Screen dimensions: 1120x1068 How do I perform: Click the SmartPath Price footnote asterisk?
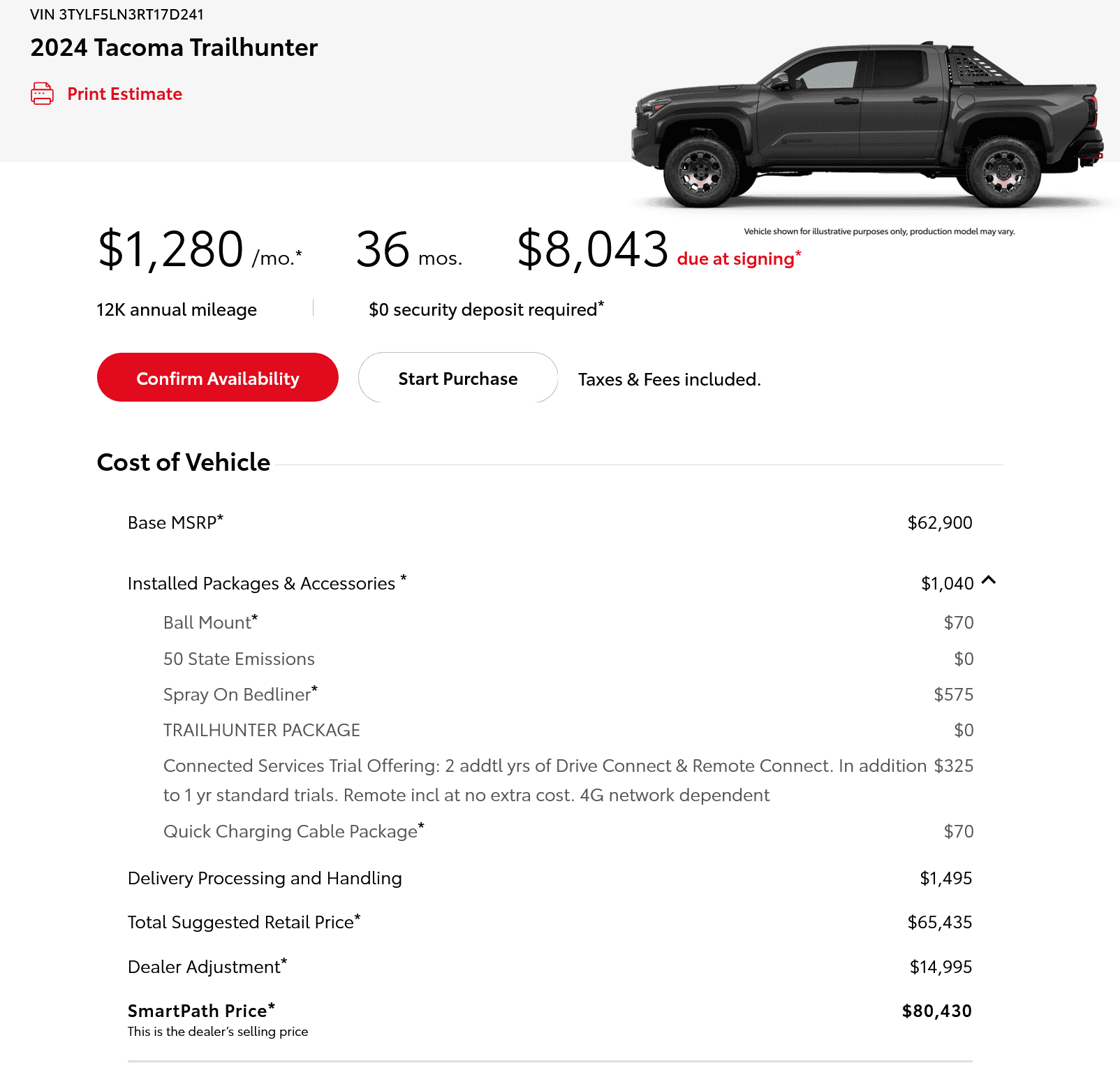point(272,1006)
